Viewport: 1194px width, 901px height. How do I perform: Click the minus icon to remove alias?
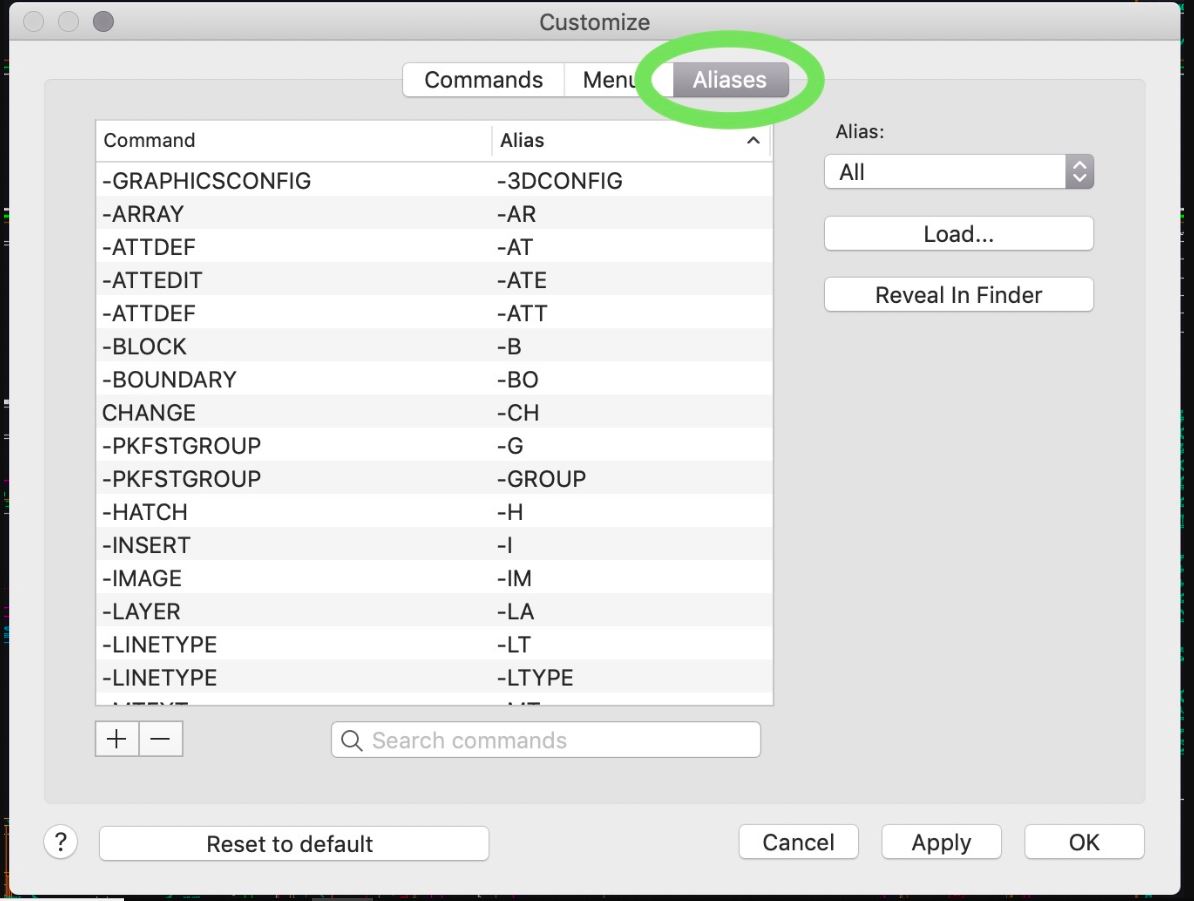[x=160, y=738]
